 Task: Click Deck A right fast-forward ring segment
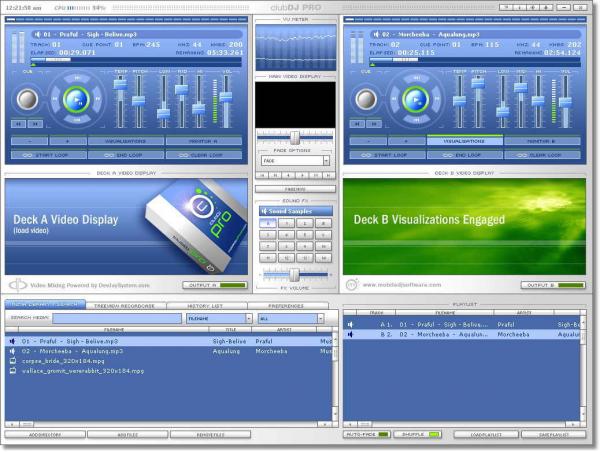click(x=98, y=99)
